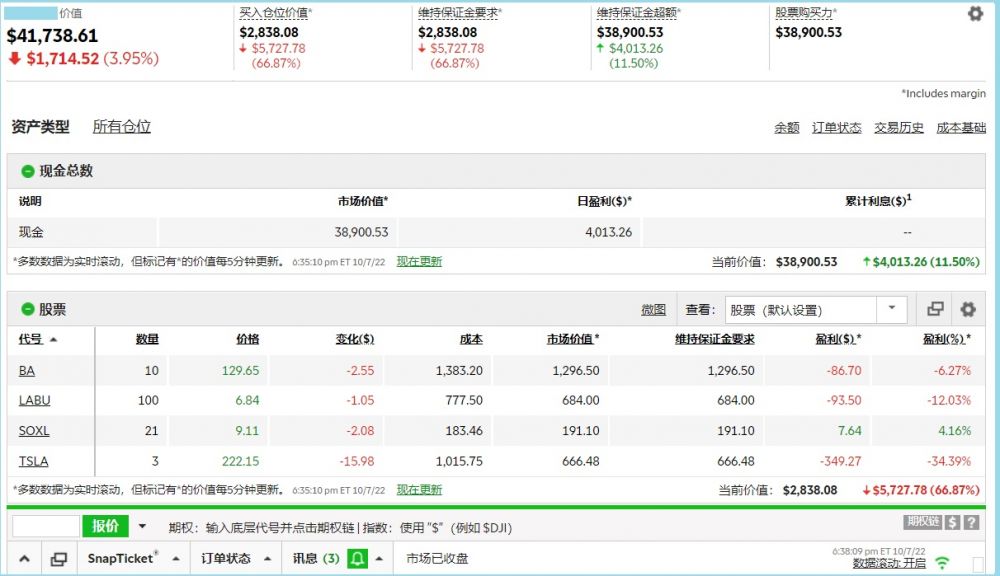Open help question mark icon
Screen dimensions: 1000x576
pos(971,523)
